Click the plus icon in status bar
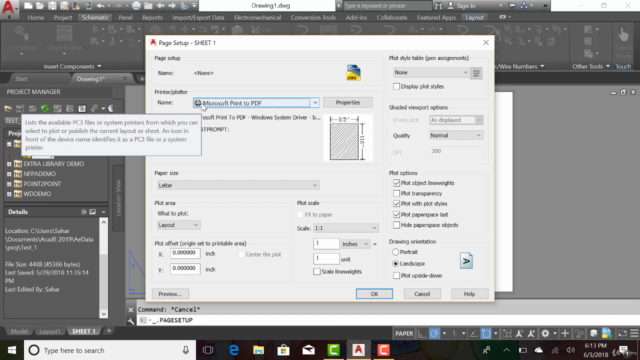The image size is (640, 360). click(565, 333)
